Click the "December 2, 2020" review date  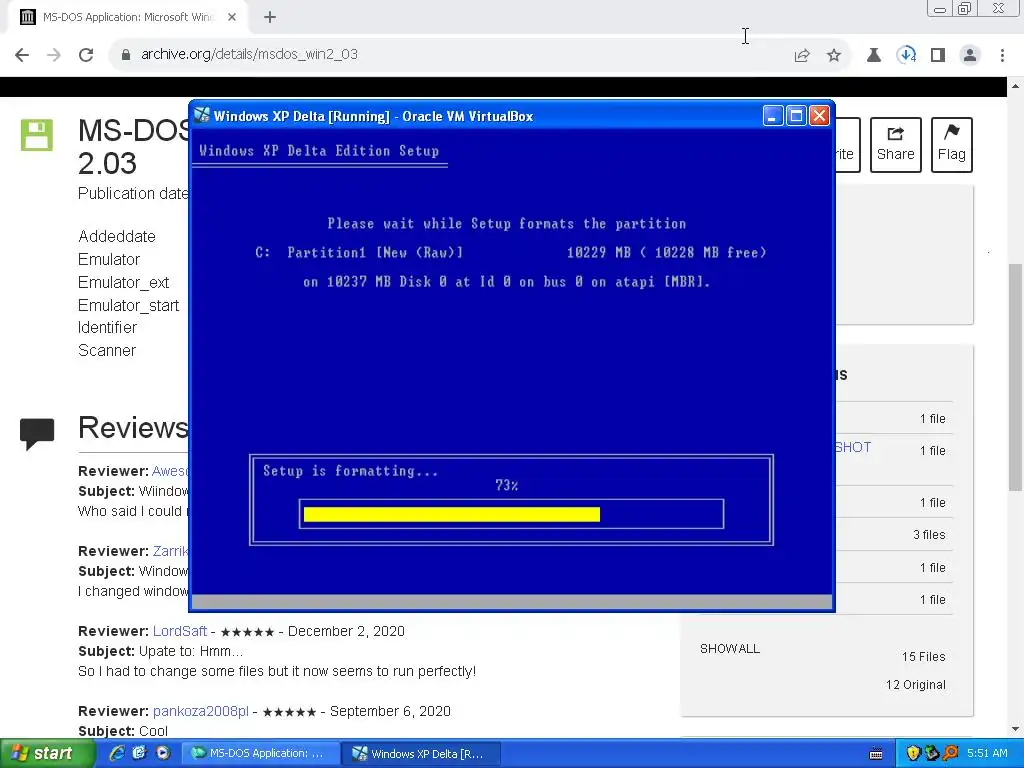point(346,632)
